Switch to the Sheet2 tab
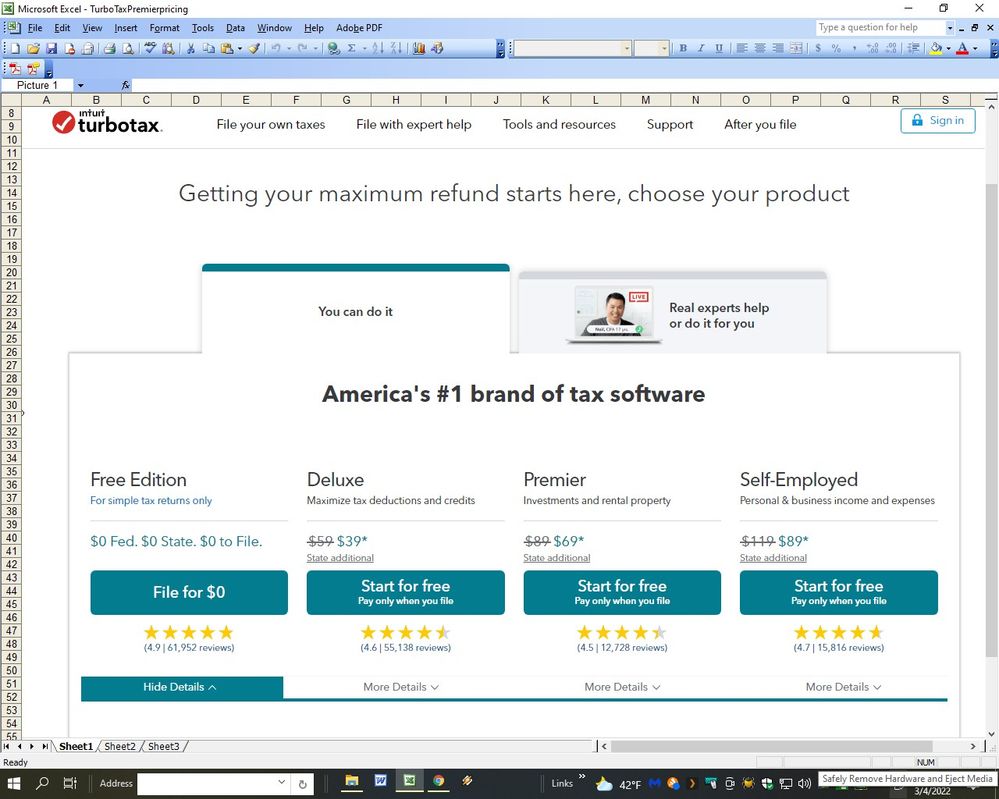Screen dimensions: 999x799 [120, 746]
